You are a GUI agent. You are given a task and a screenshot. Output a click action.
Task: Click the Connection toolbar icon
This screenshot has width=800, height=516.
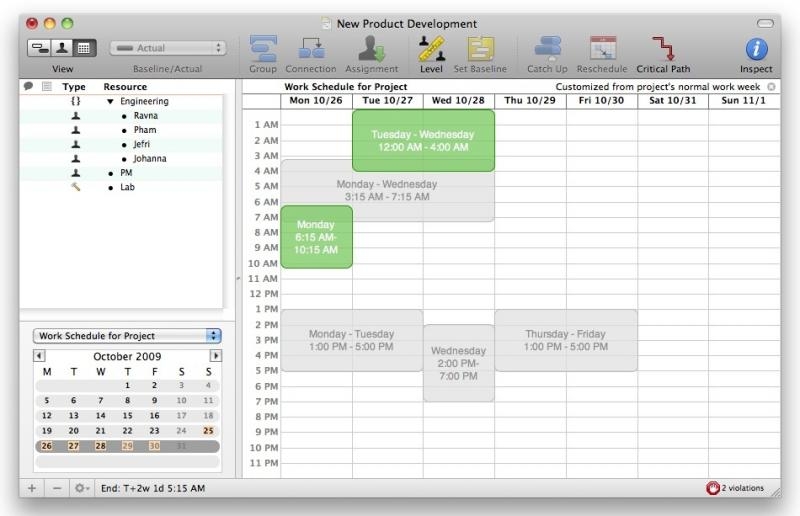(x=311, y=50)
